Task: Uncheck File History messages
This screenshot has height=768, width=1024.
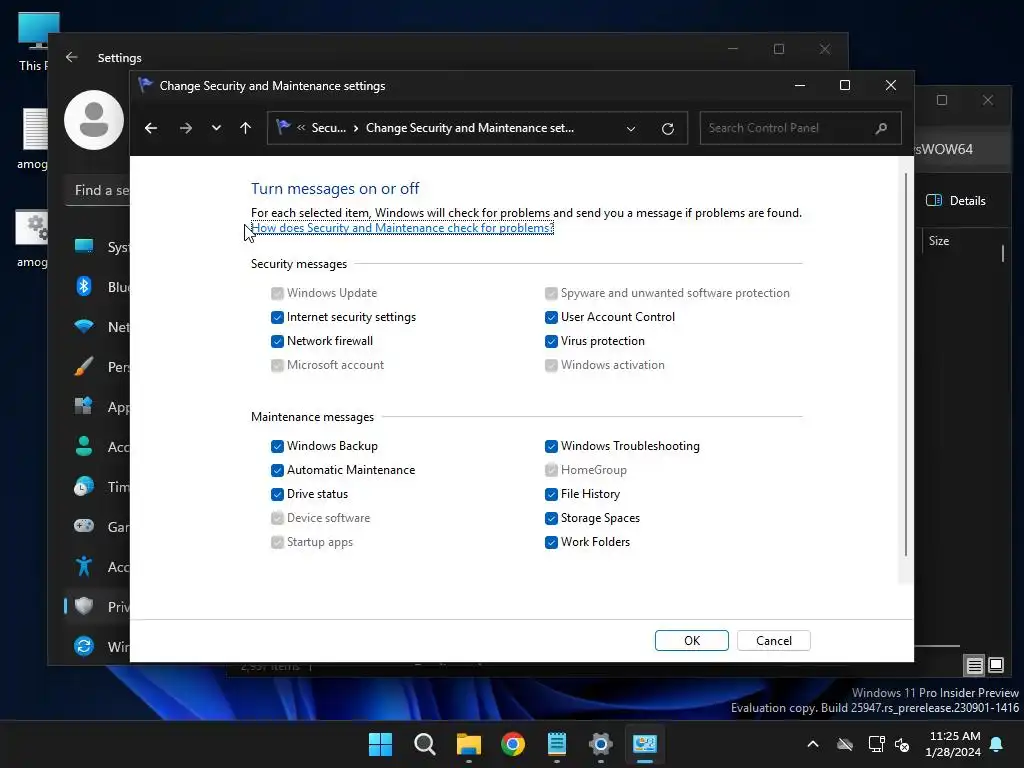Action: (x=551, y=494)
